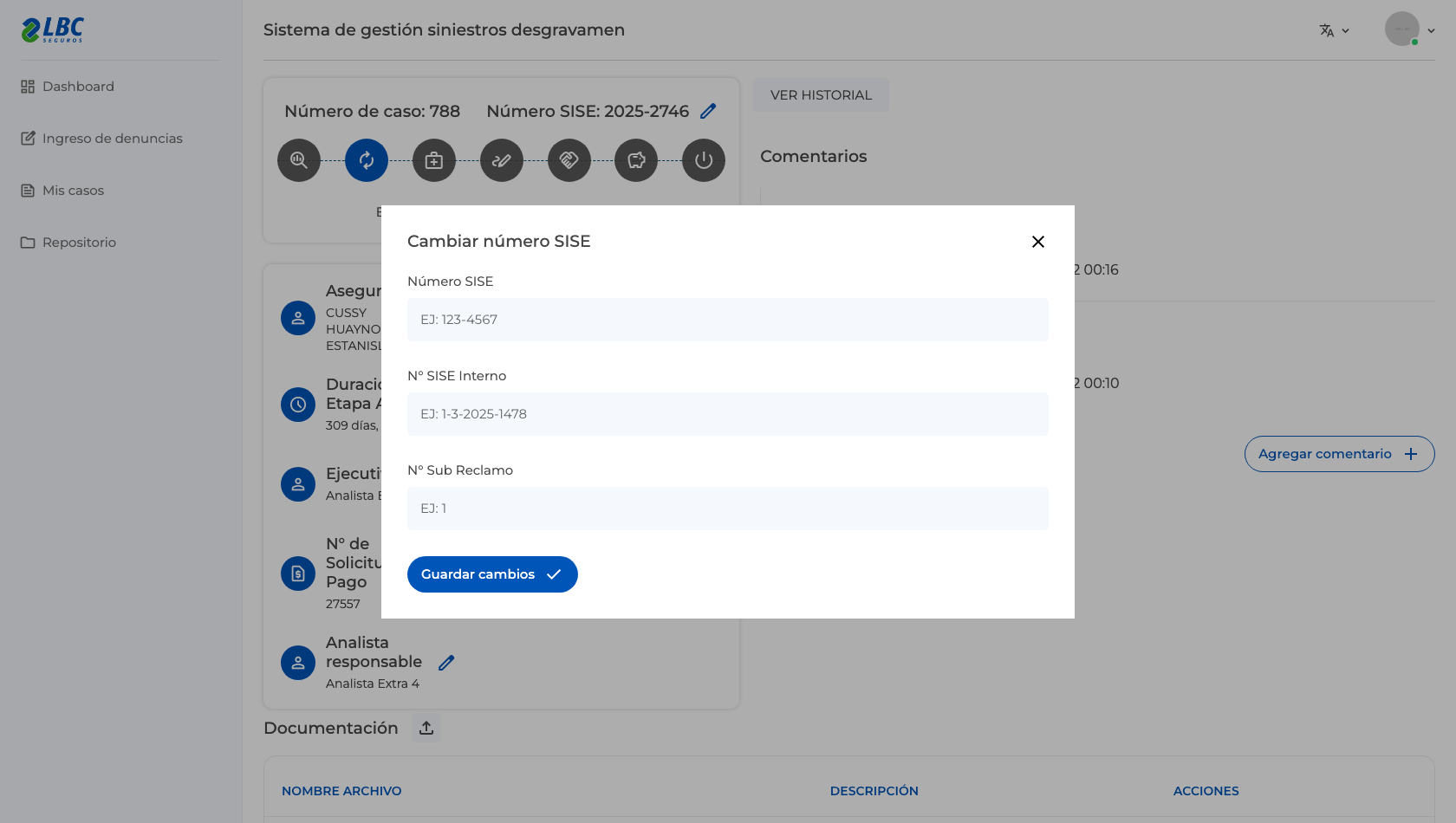Upload a document next to Documentación
Screen dimensions: 1456x823
pyautogui.click(x=426, y=729)
